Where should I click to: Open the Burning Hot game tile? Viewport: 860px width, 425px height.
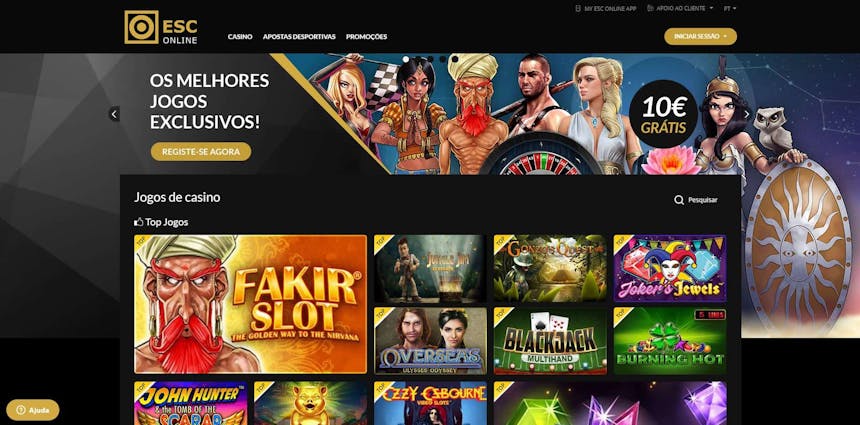pyautogui.click(x=670, y=341)
